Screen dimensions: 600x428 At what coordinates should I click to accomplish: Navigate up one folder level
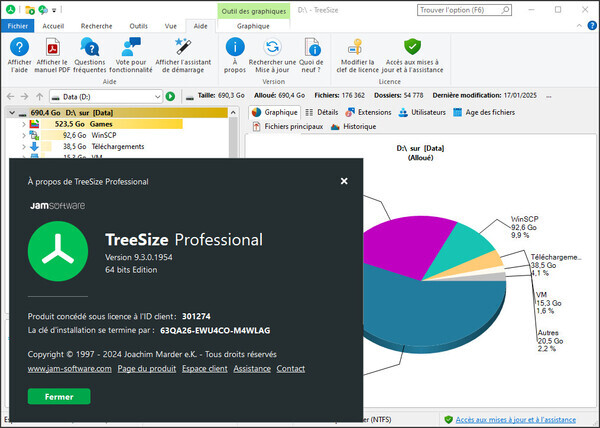pyautogui.click(x=39, y=97)
